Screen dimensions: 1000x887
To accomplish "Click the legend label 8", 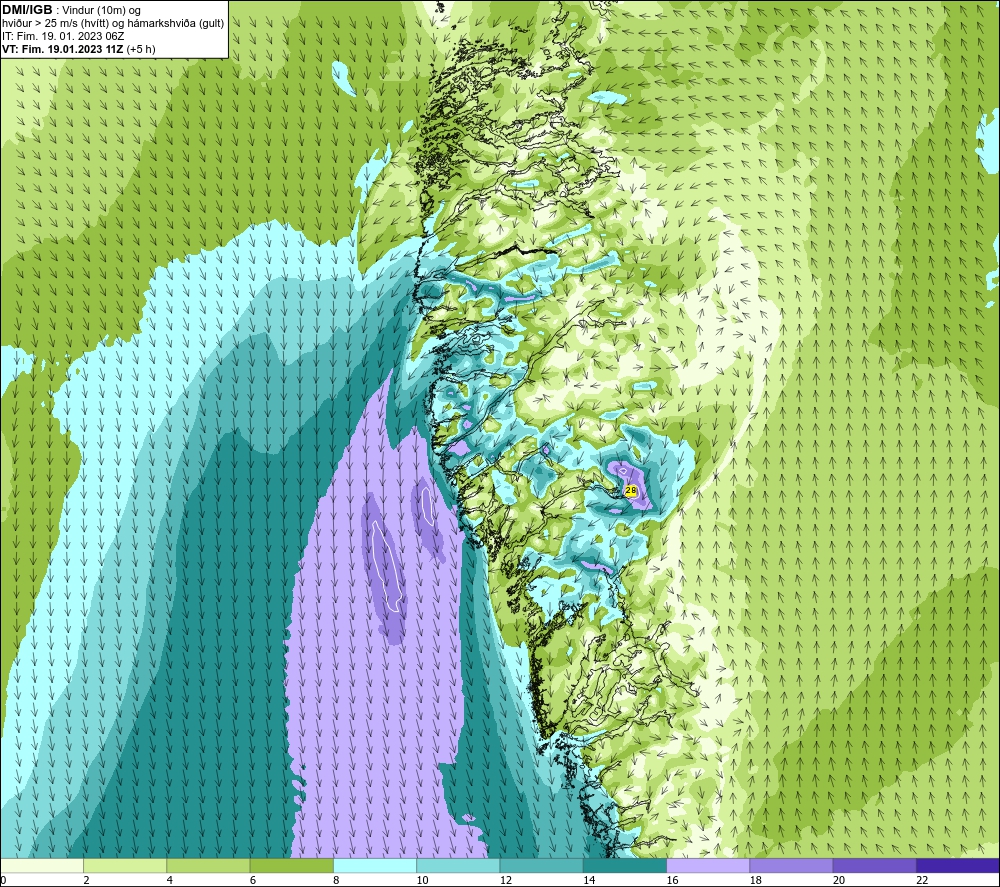I will (x=336, y=880).
